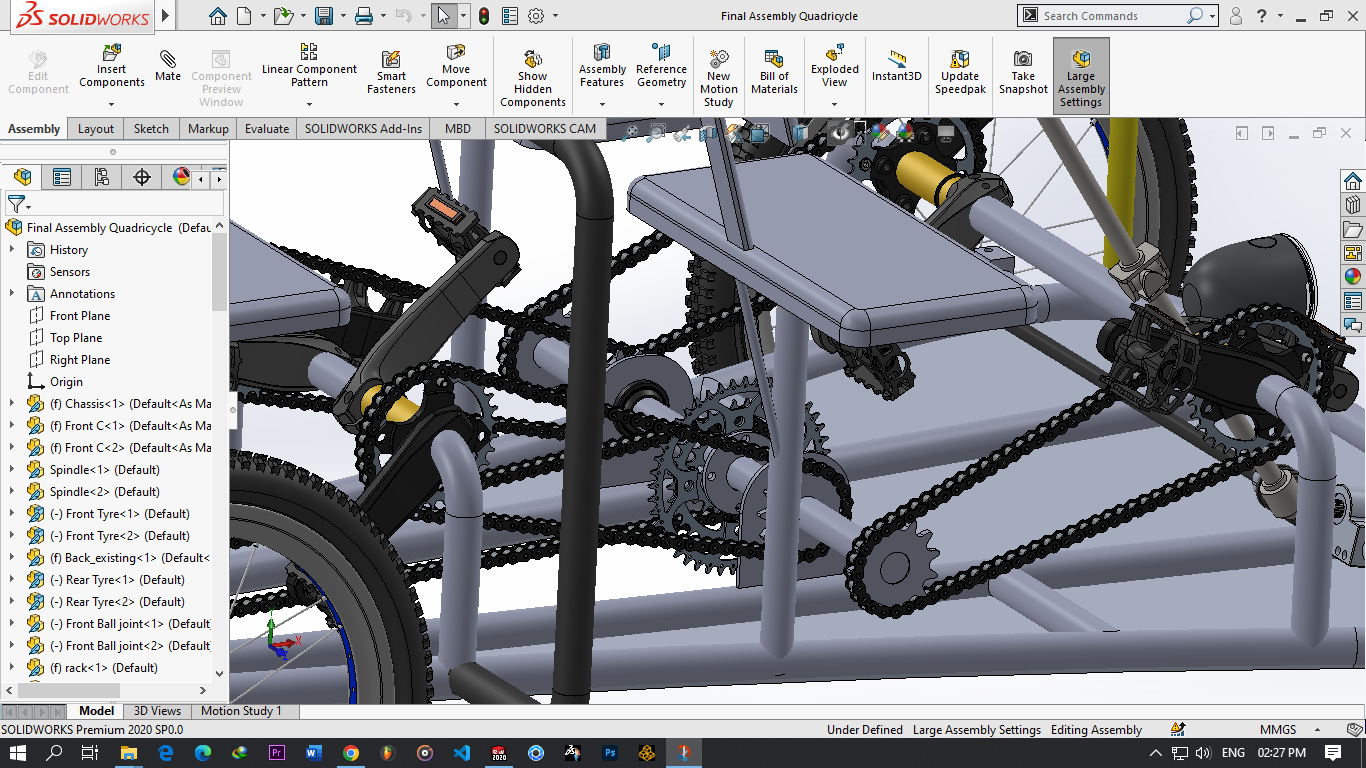Image resolution: width=1366 pixels, height=768 pixels.
Task: Click the feature tree vertical scrollbar
Action: click(220, 270)
